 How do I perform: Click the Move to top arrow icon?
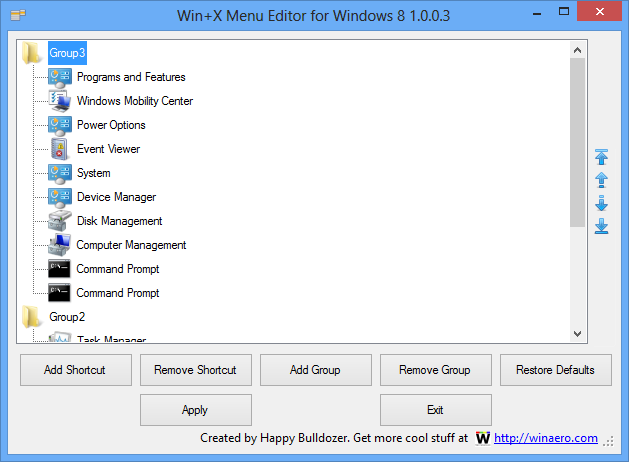[601, 157]
